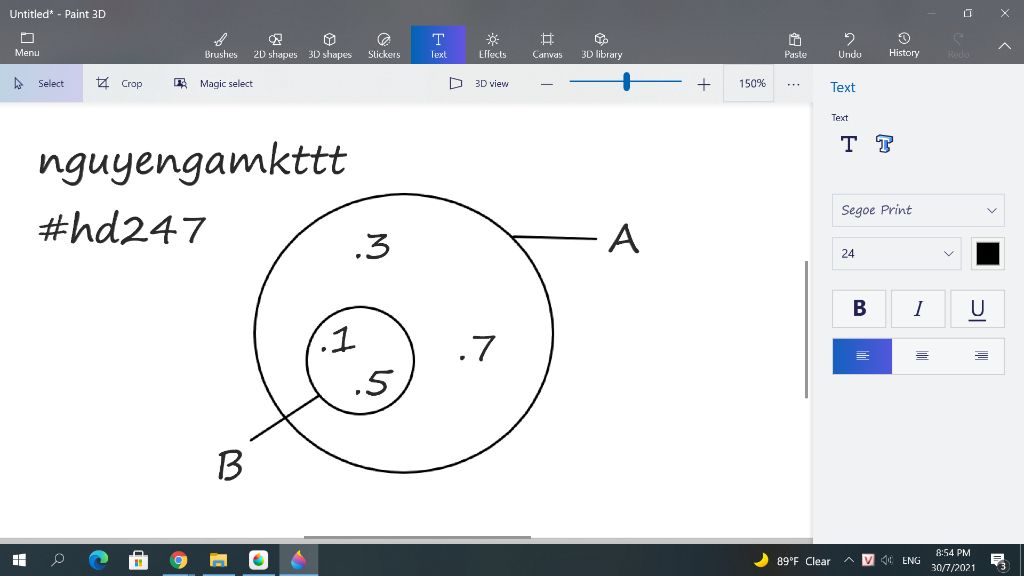The width and height of the screenshot is (1024, 576).
Task: Toggle Italic formatting
Action: click(x=918, y=308)
